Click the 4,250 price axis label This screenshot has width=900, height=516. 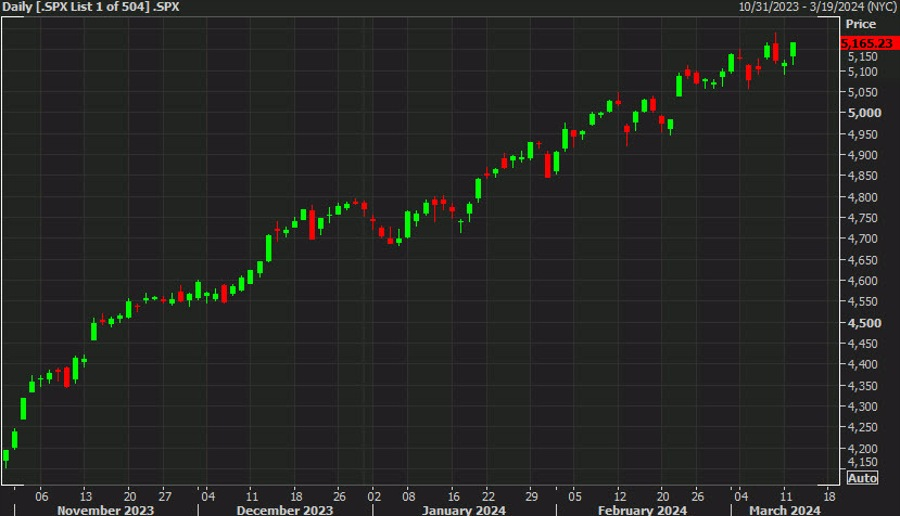[x=863, y=427]
